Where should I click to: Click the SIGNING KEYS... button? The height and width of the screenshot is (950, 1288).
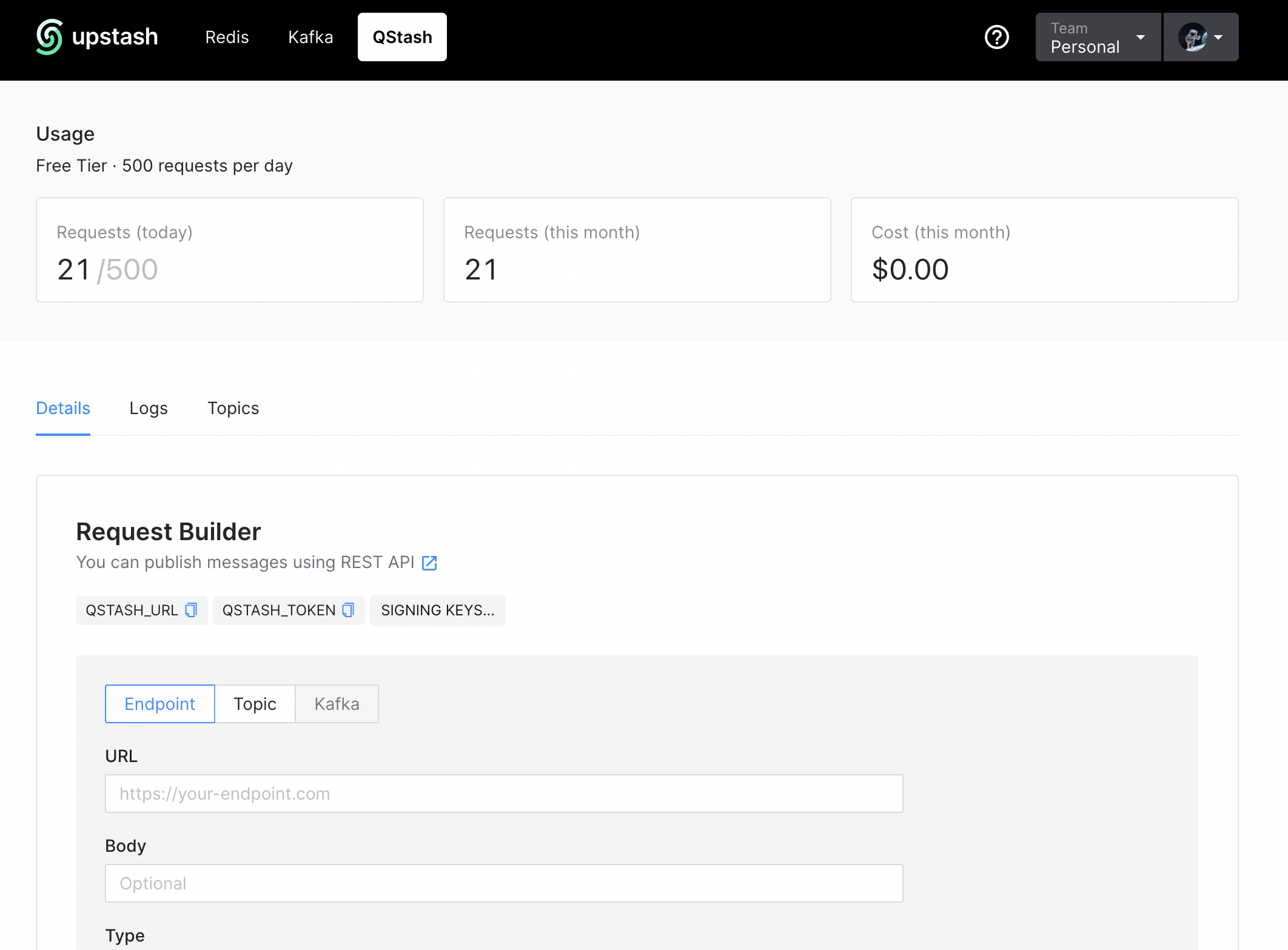(437, 610)
